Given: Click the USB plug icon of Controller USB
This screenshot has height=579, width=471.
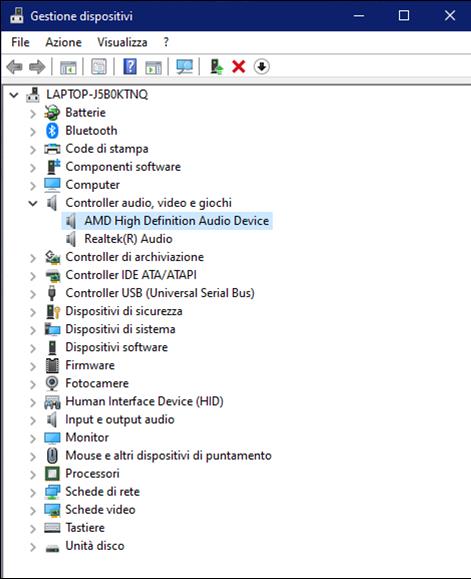Looking at the screenshot, I should point(52,293).
